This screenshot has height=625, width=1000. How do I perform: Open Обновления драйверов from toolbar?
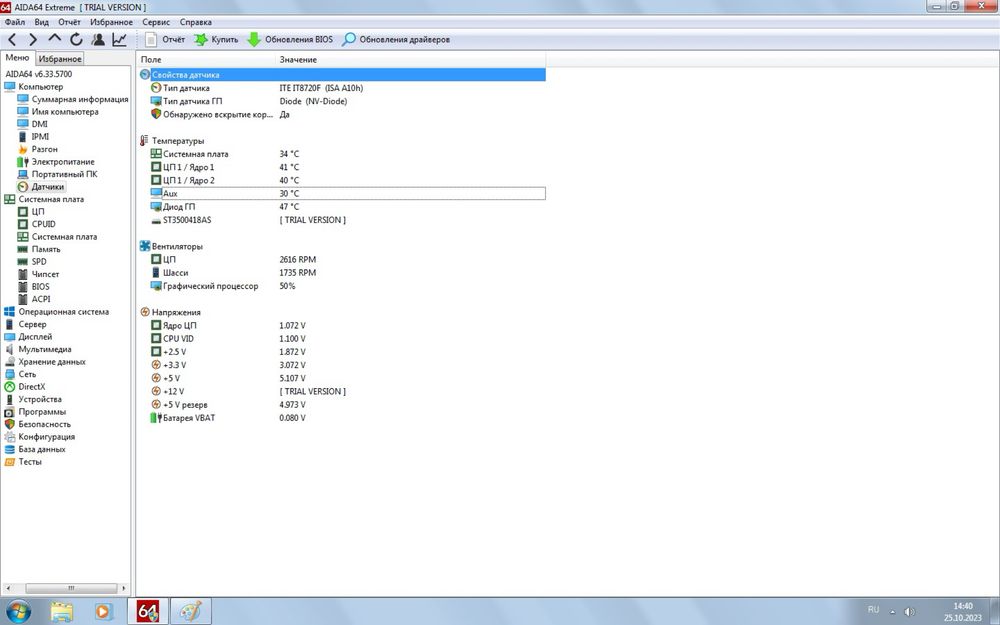coord(396,40)
